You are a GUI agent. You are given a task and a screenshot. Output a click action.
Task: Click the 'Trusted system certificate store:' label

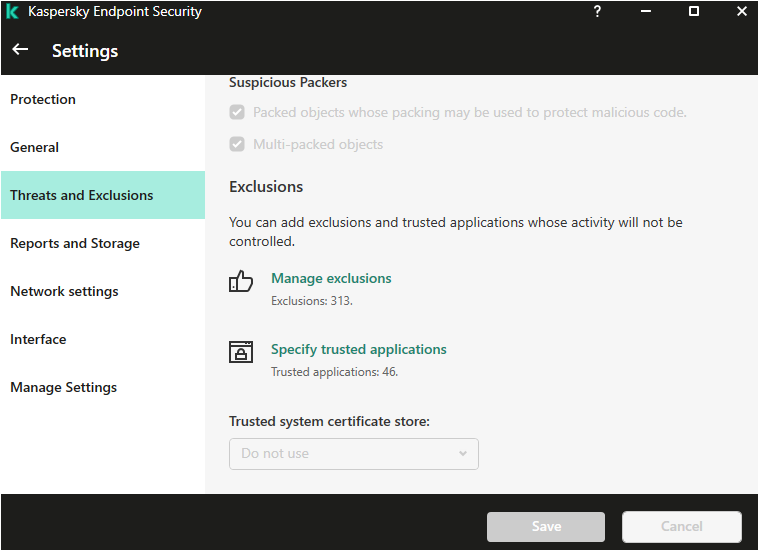point(329,421)
